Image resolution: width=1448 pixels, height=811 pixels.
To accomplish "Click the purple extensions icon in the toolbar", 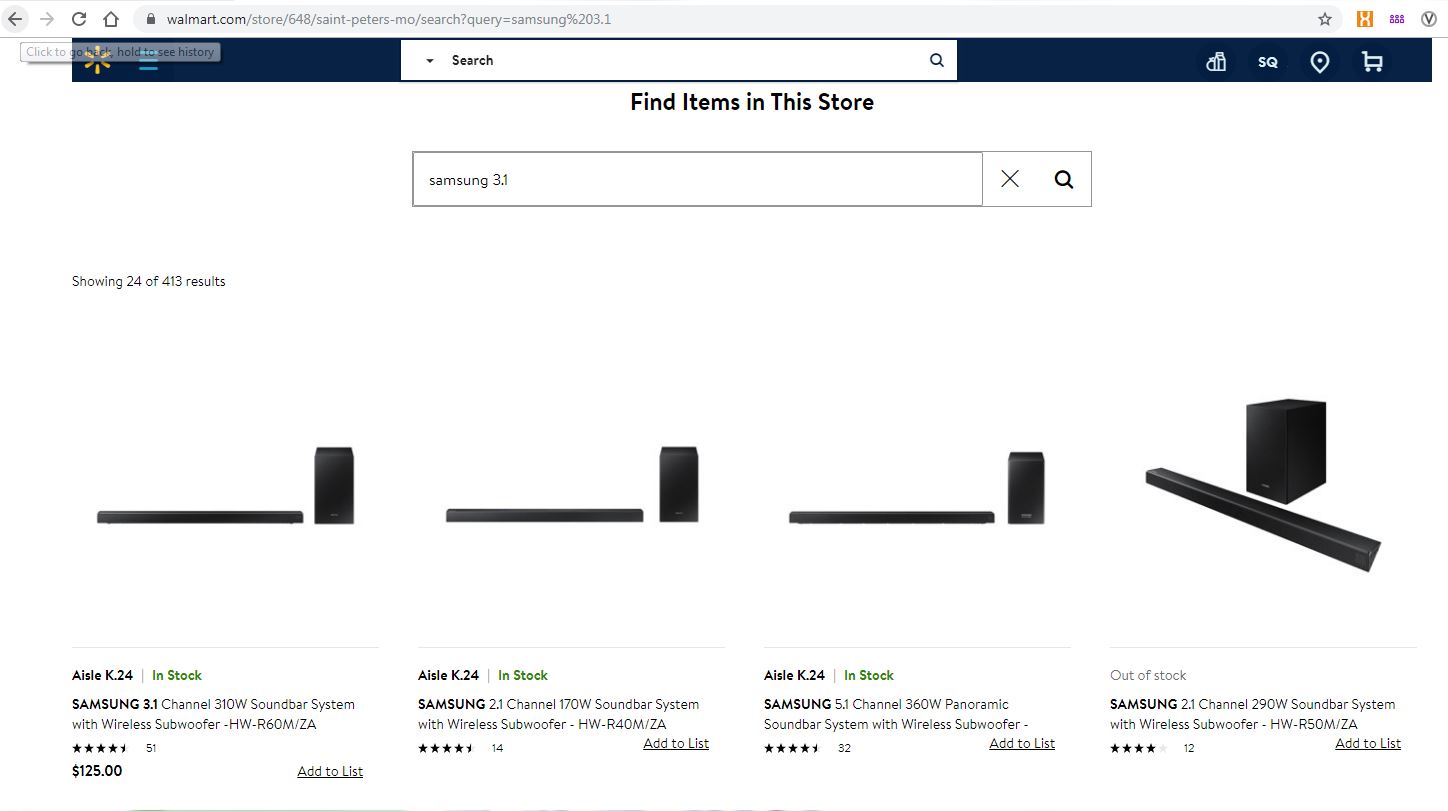I will pyautogui.click(x=1396, y=18).
